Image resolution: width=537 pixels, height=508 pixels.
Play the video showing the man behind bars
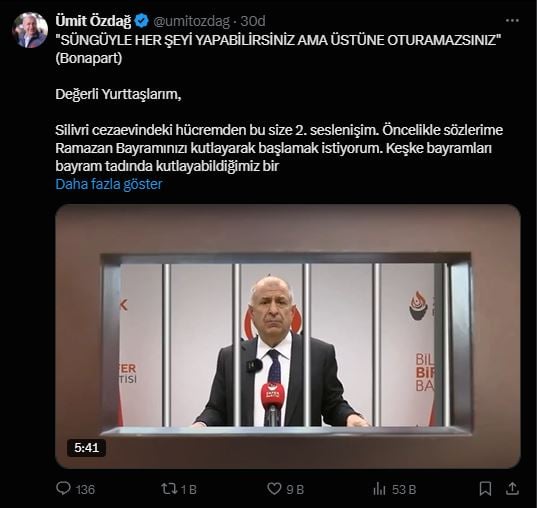pos(288,336)
